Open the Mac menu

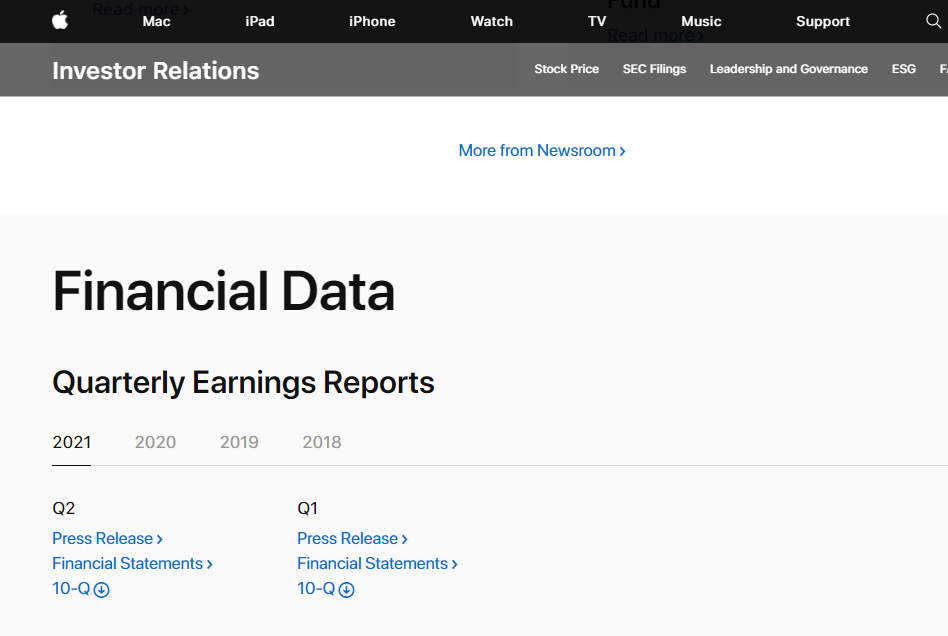[157, 21]
